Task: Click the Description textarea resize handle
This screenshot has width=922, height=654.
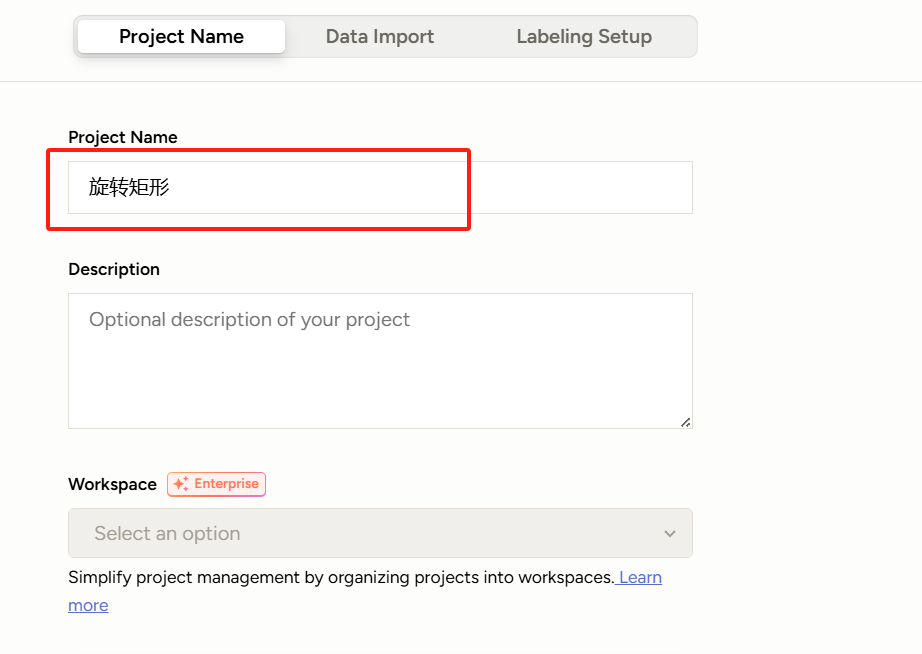Action: pos(685,422)
